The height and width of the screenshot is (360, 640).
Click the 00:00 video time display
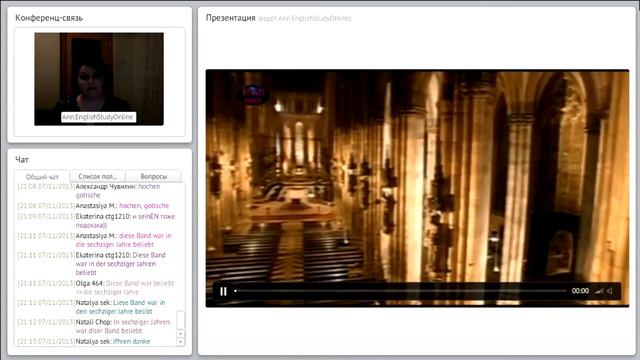click(x=580, y=291)
